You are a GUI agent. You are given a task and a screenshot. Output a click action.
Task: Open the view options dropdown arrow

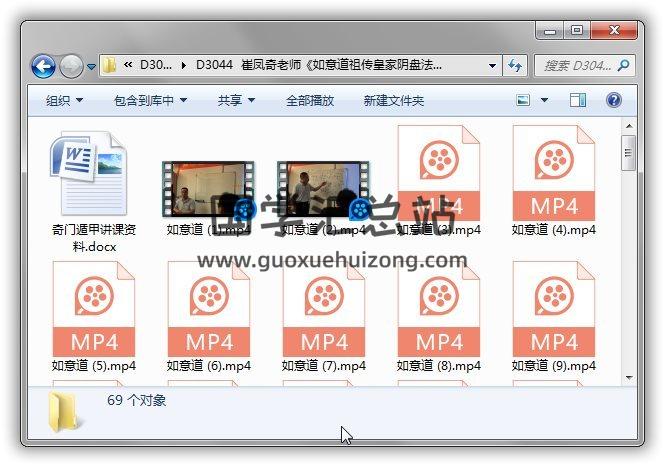tap(545, 101)
